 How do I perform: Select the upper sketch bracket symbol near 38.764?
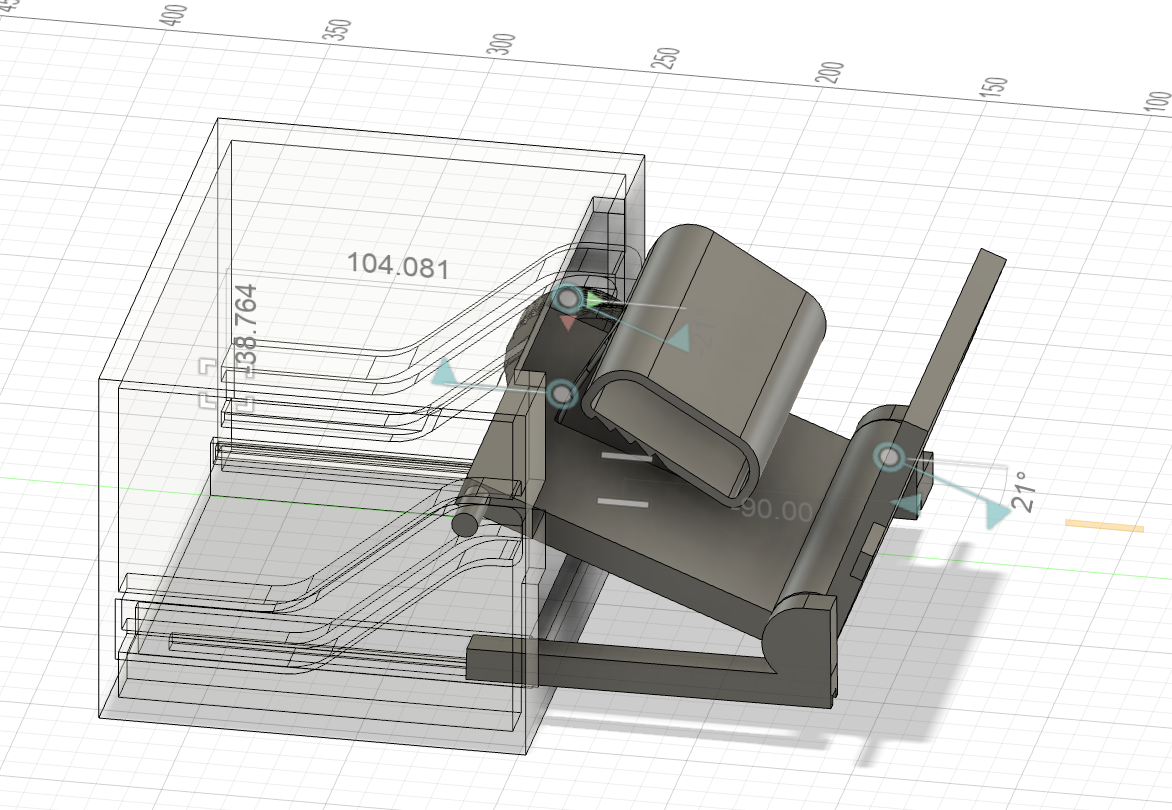[208, 367]
